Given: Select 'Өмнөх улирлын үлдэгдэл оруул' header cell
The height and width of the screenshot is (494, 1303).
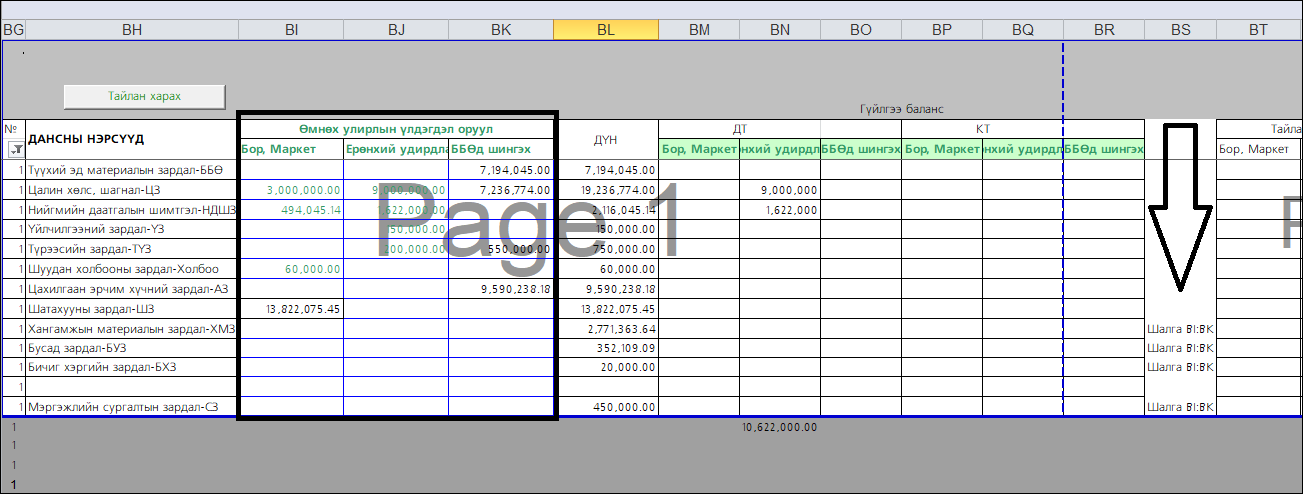Looking at the screenshot, I should pos(395,129).
